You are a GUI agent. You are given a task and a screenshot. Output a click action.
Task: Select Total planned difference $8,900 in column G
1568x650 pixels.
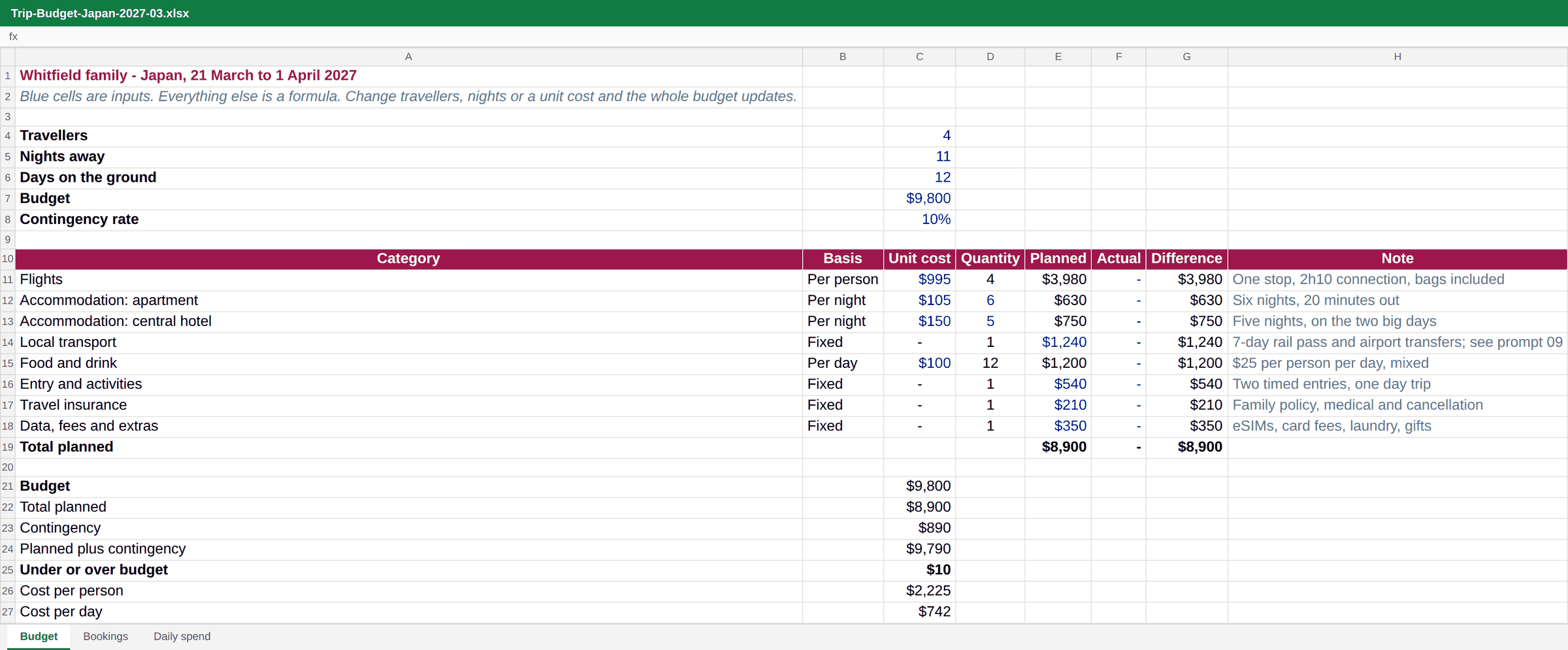click(1186, 447)
